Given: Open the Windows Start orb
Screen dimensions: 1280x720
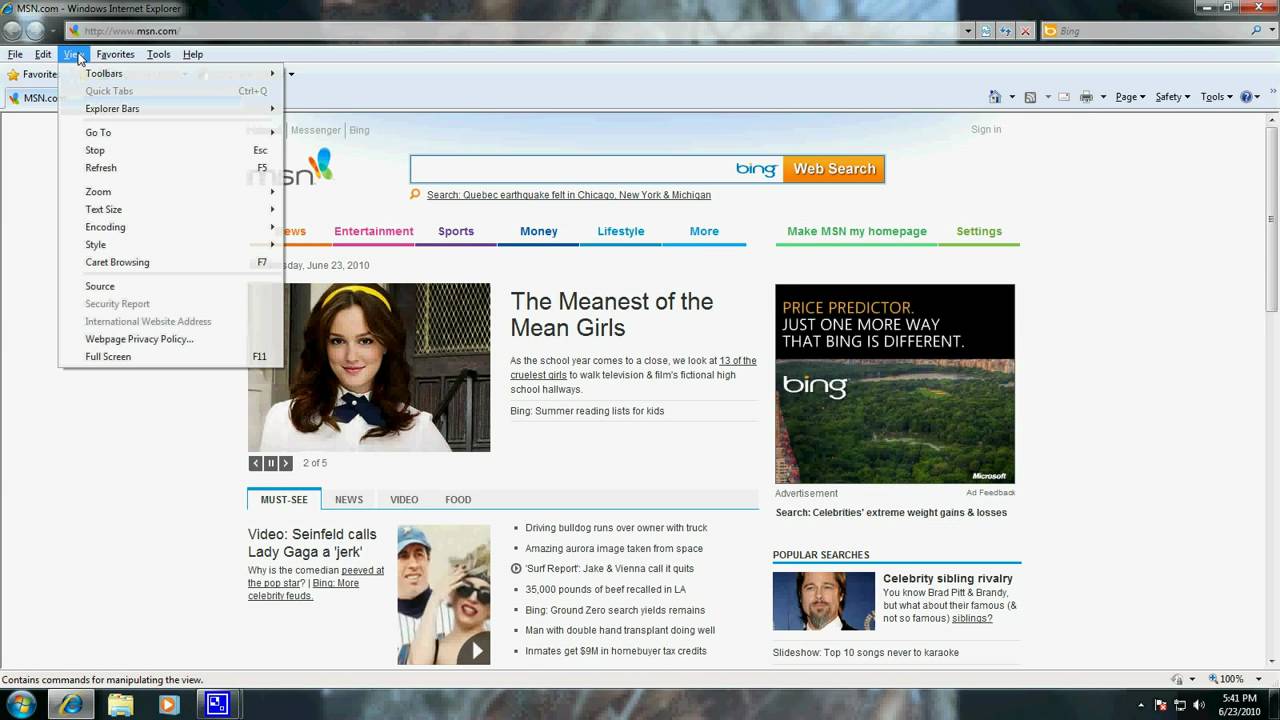Looking at the screenshot, I should coord(21,704).
